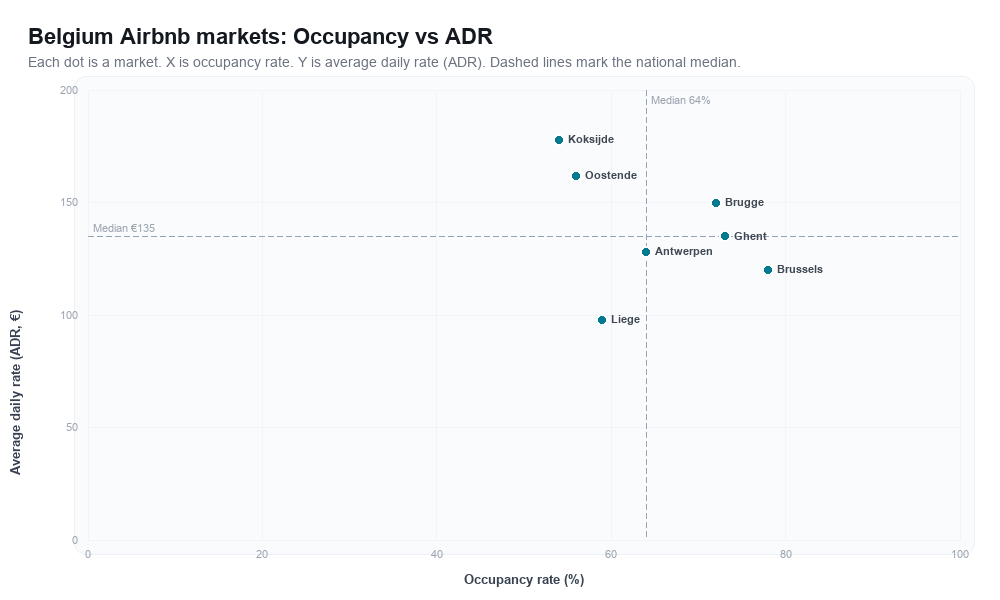Click the 'Median 64%' annotation
The width and height of the screenshot is (1000, 600).
(680, 100)
